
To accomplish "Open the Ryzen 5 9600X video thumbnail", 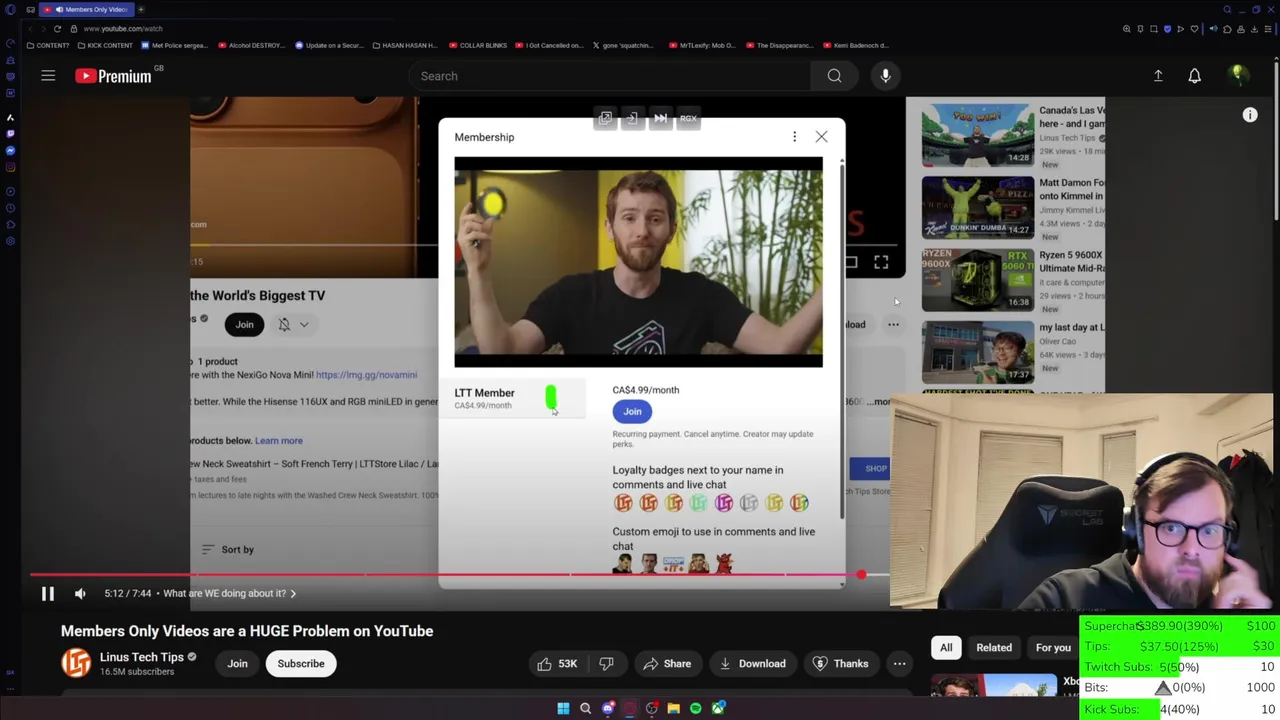I will point(978,279).
